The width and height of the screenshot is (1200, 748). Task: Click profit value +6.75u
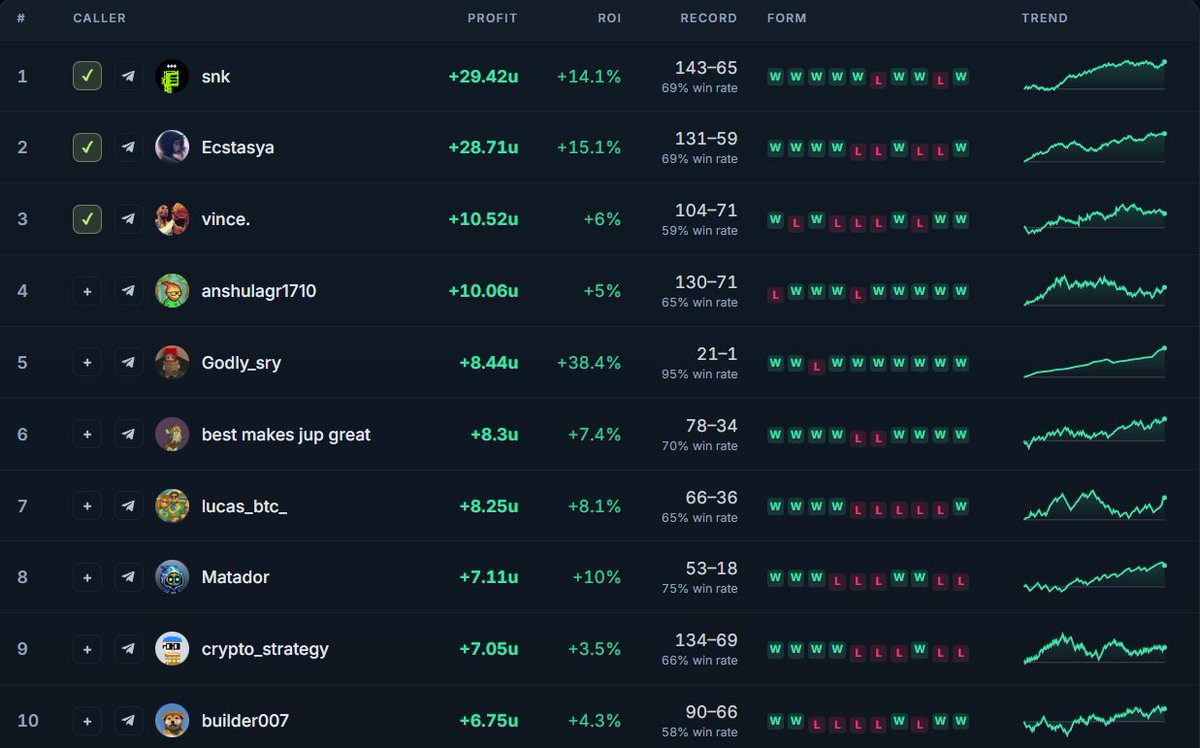pyautogui.click(x=488, y=720)
